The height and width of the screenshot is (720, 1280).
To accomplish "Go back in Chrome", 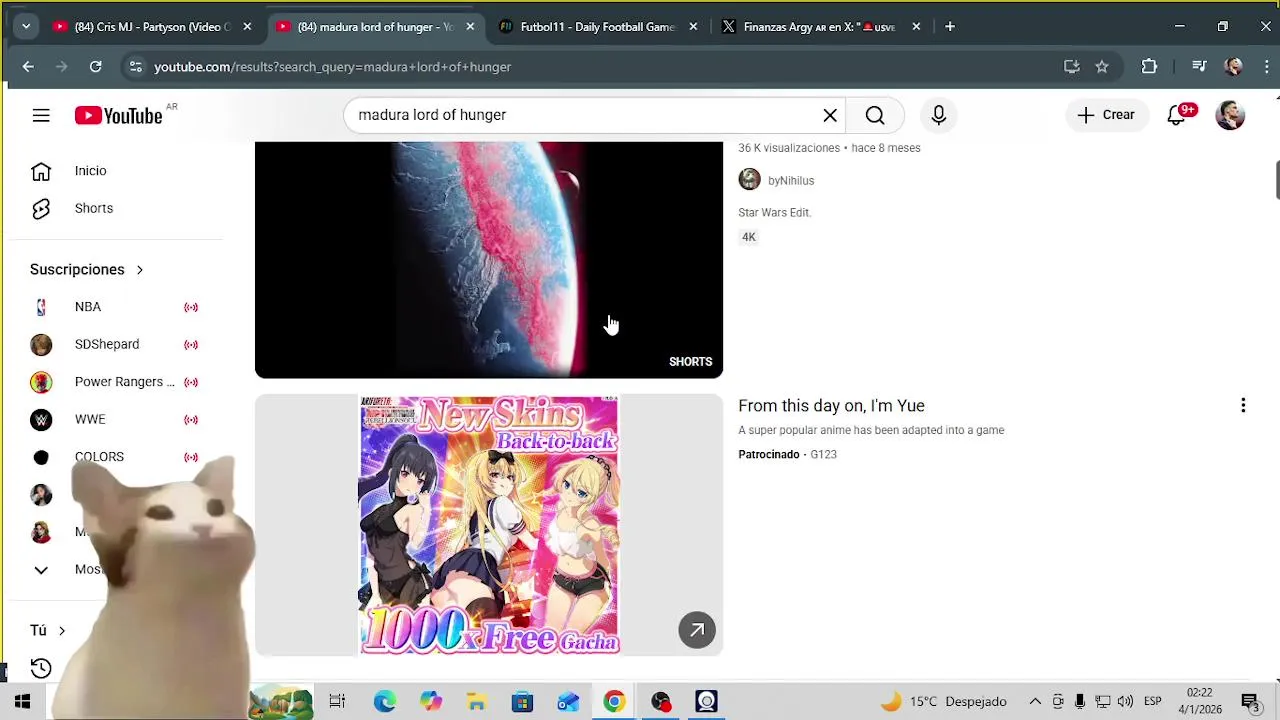I will tap(28, 67).
